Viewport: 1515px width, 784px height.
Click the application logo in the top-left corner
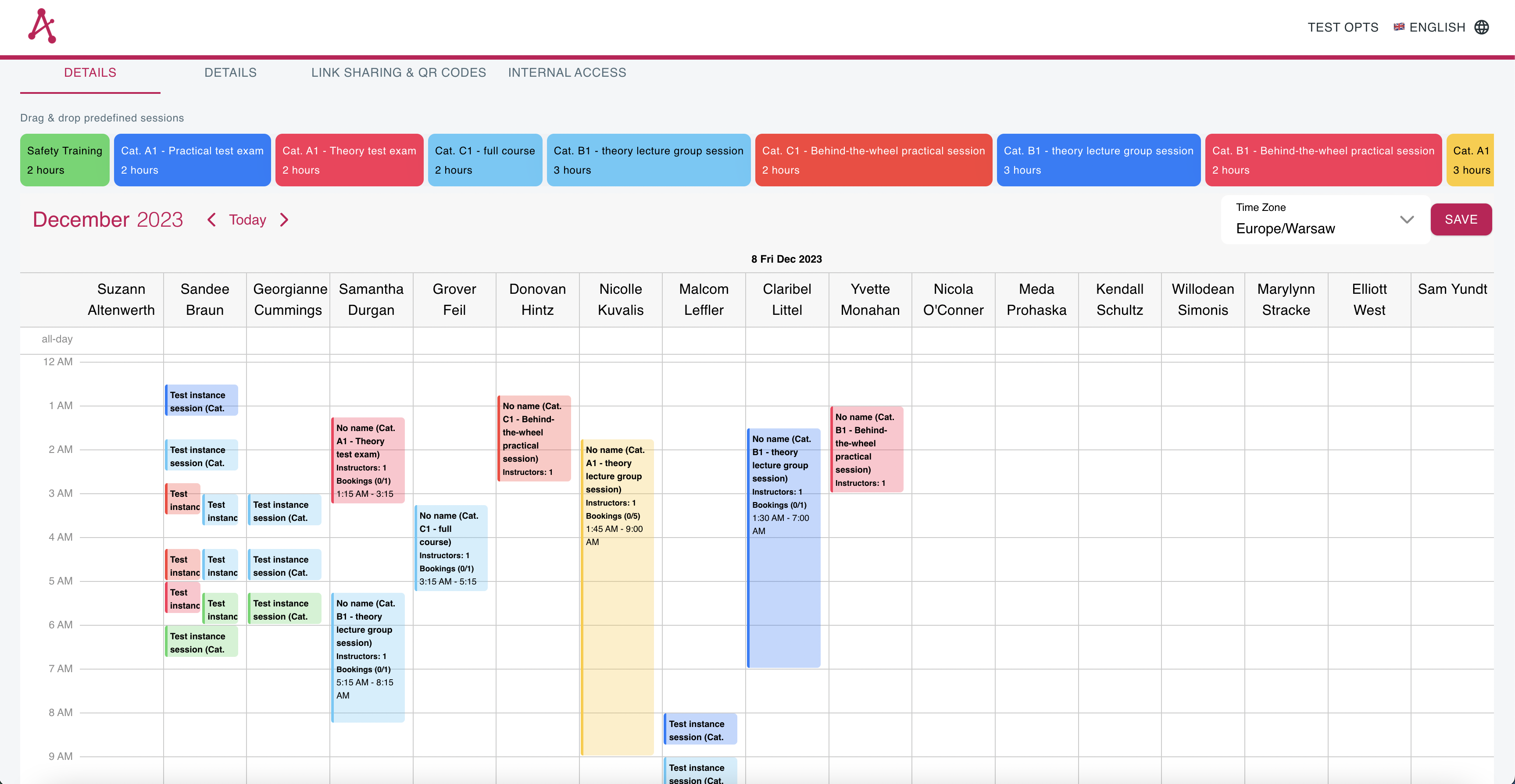[x=41, y=25]
